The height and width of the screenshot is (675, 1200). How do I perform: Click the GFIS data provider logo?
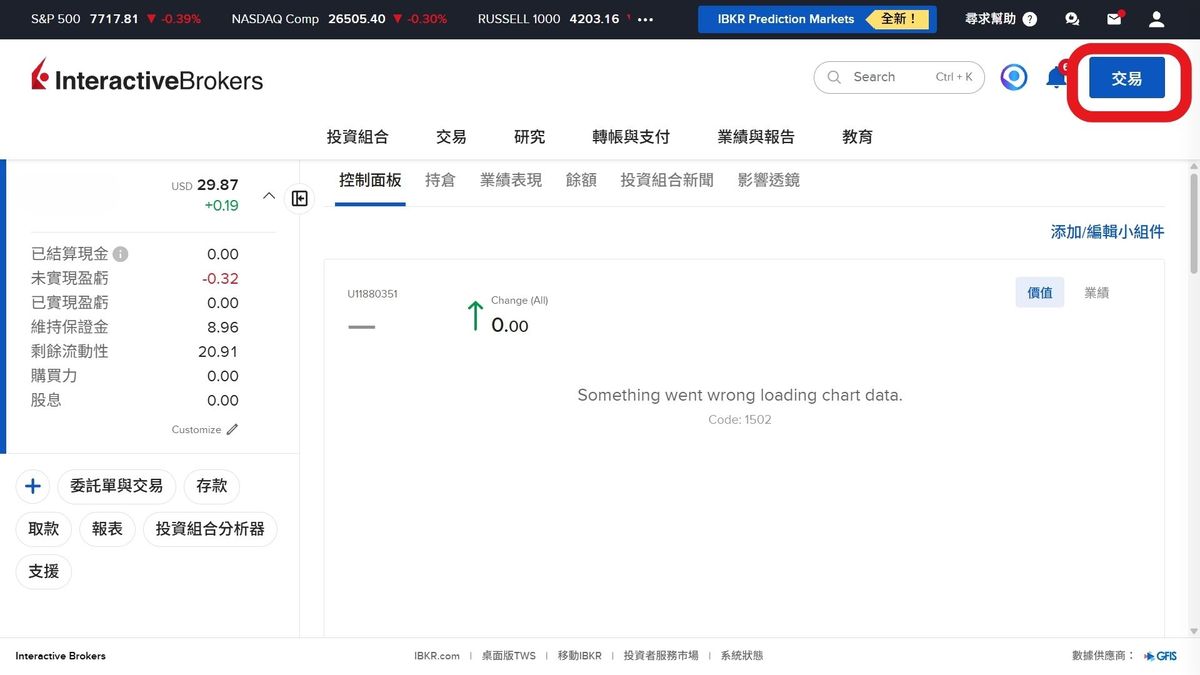tap(1160, 656)
